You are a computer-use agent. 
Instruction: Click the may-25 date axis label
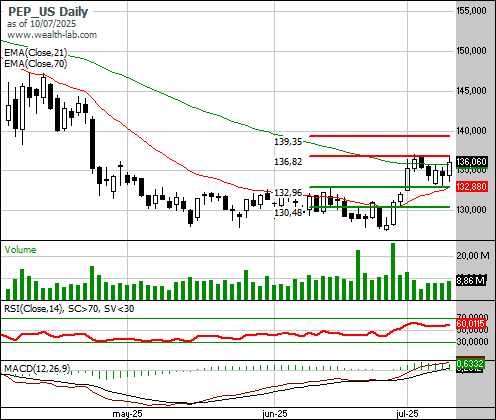127,414
